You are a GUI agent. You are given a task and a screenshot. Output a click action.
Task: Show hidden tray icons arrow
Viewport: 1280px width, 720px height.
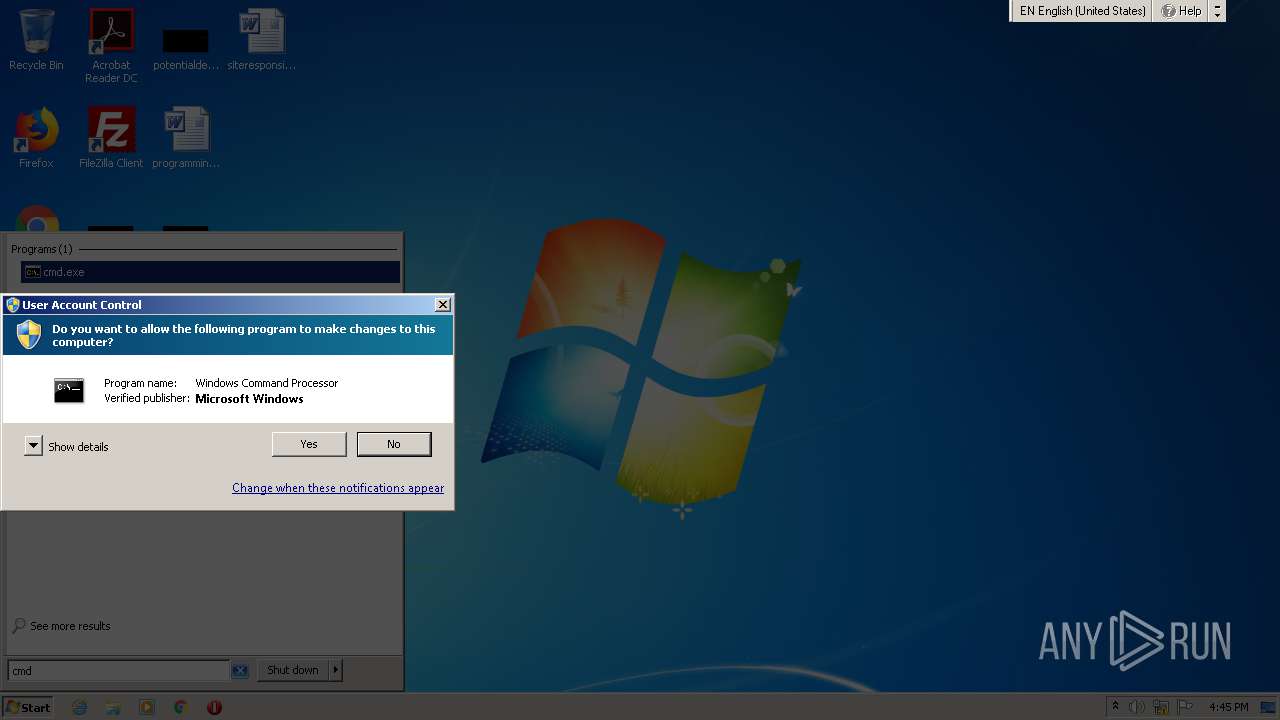1115,707
